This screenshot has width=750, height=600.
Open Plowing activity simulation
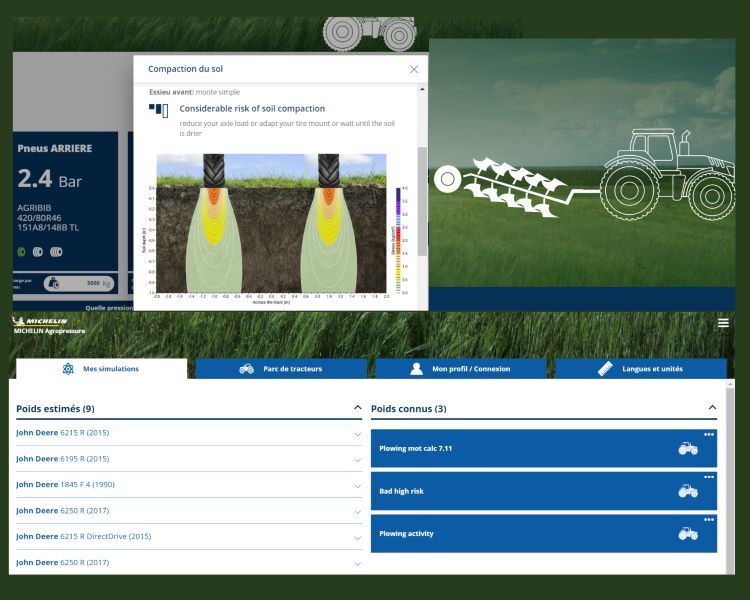(x=544, y=533)
